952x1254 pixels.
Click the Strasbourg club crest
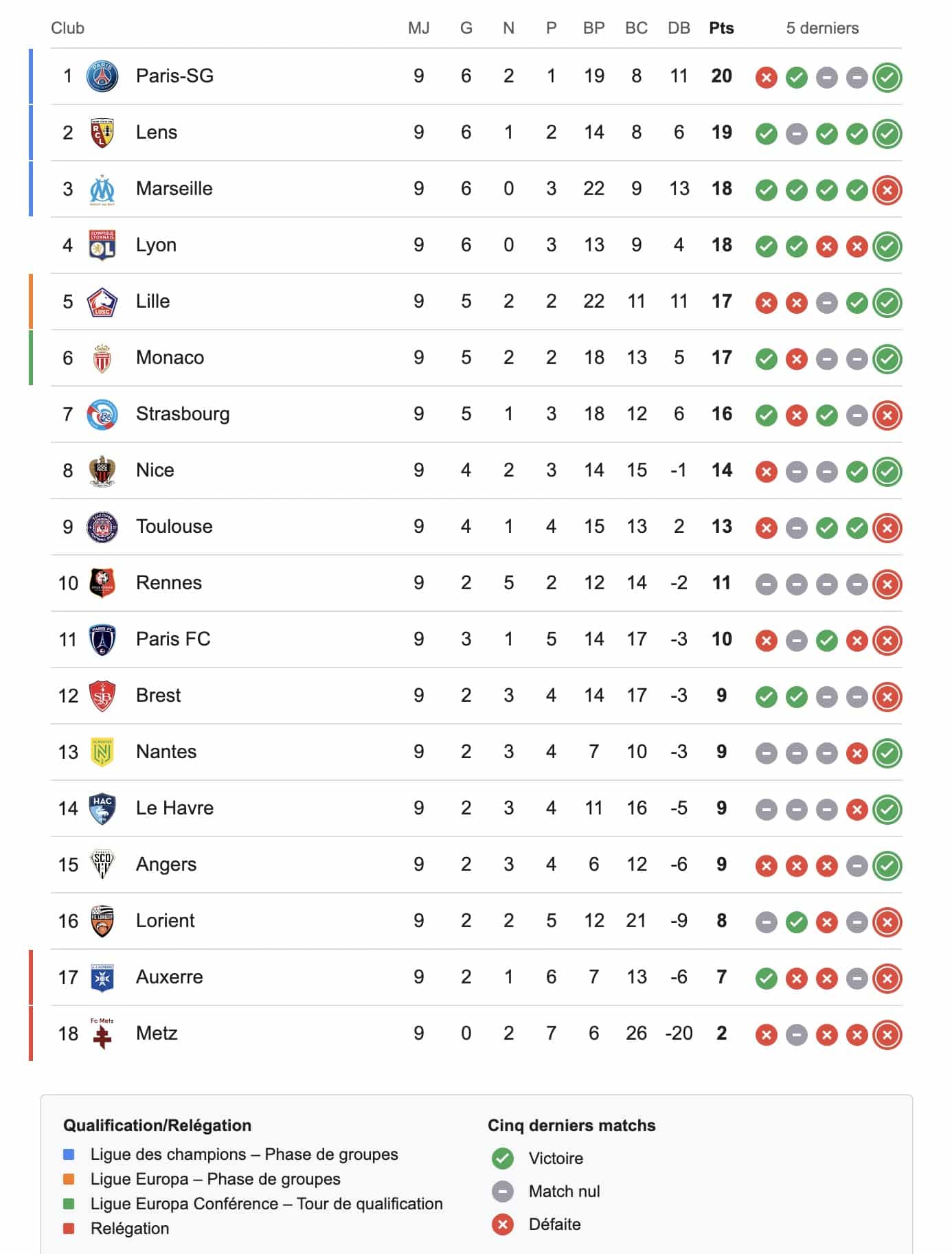(x=102, y=415)
